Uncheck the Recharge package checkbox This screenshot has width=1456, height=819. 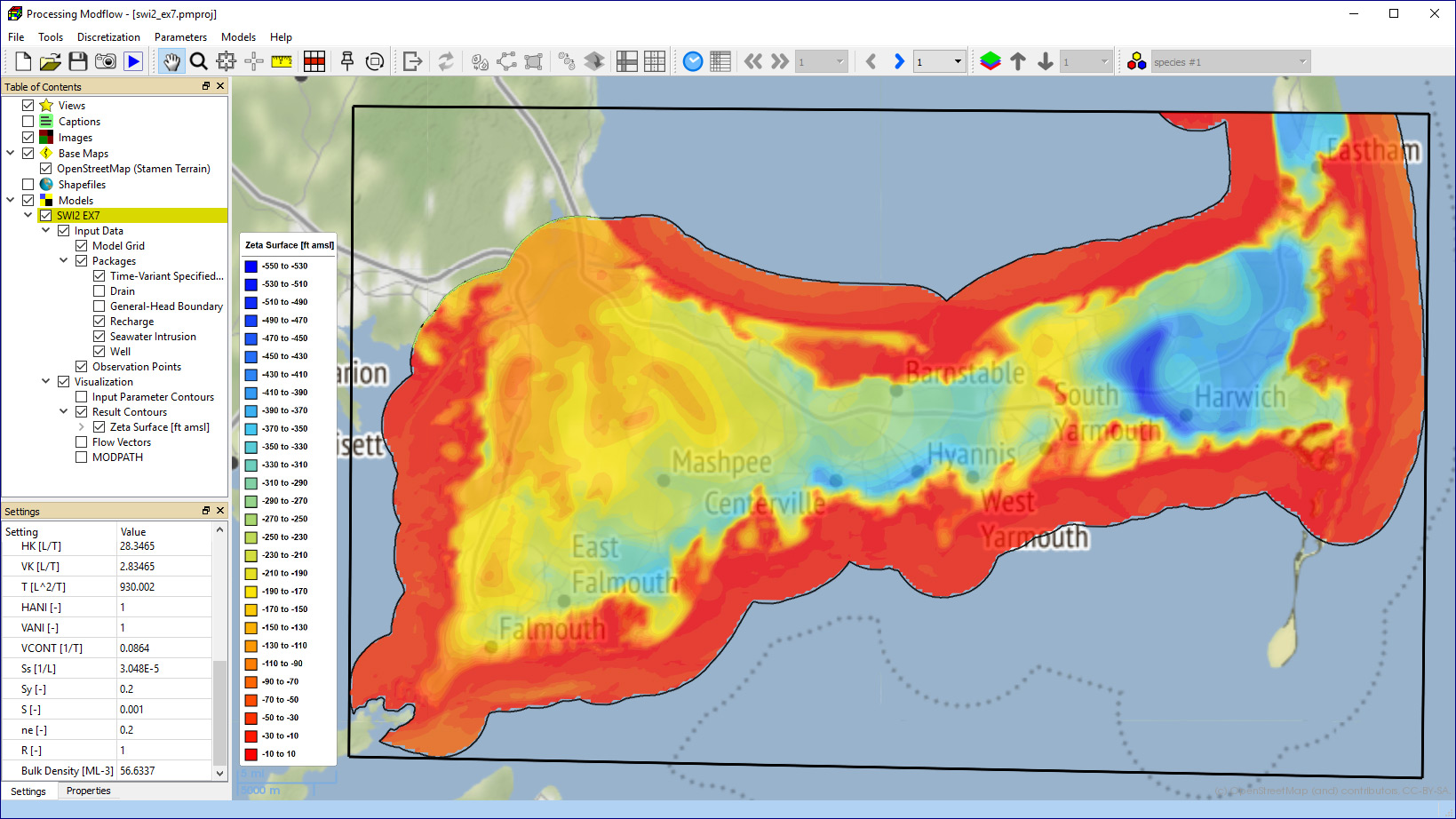pos(99,322)
